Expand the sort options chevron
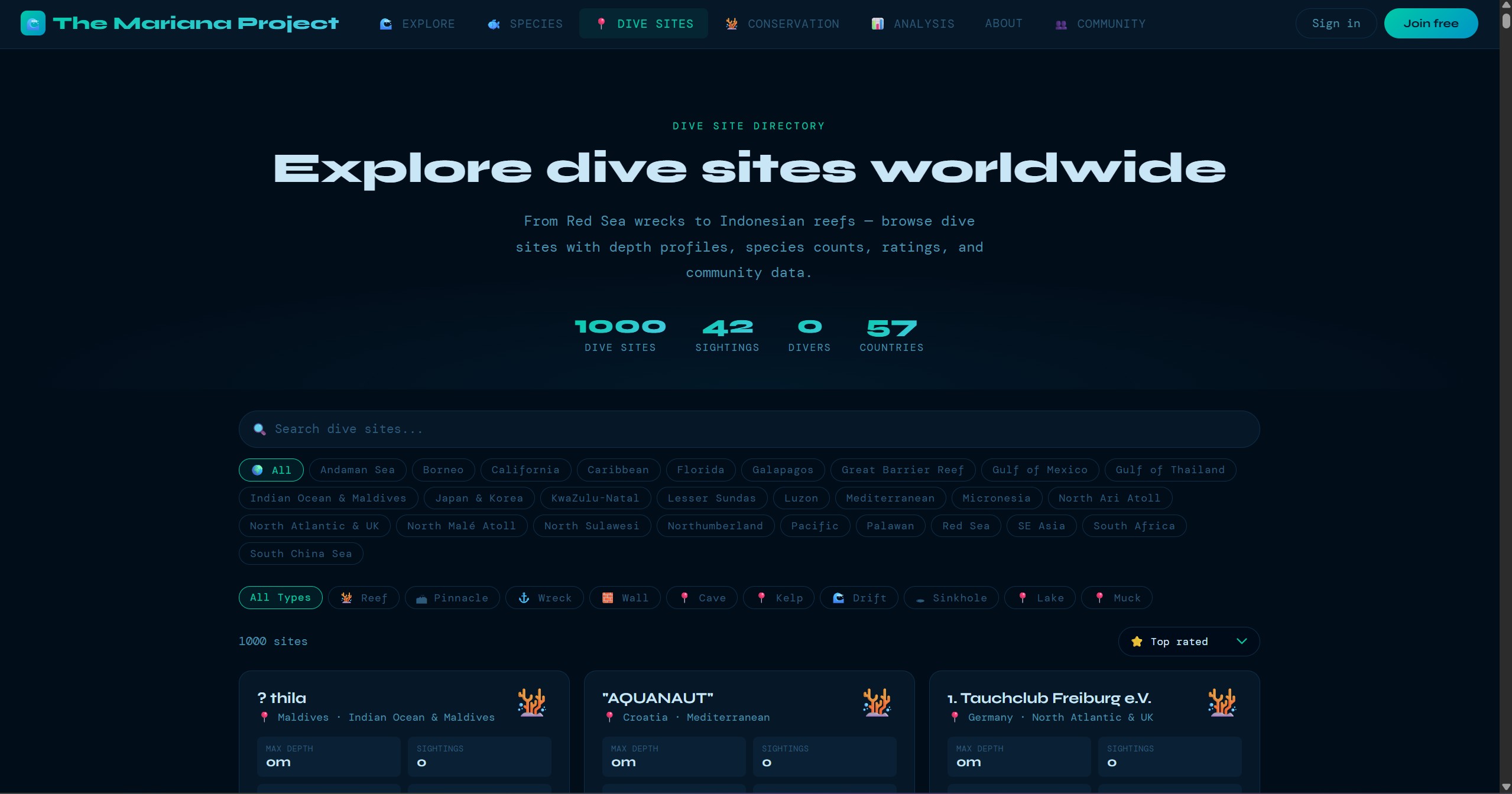The height and width of the screenshot is (794, 1512). 1241,642
